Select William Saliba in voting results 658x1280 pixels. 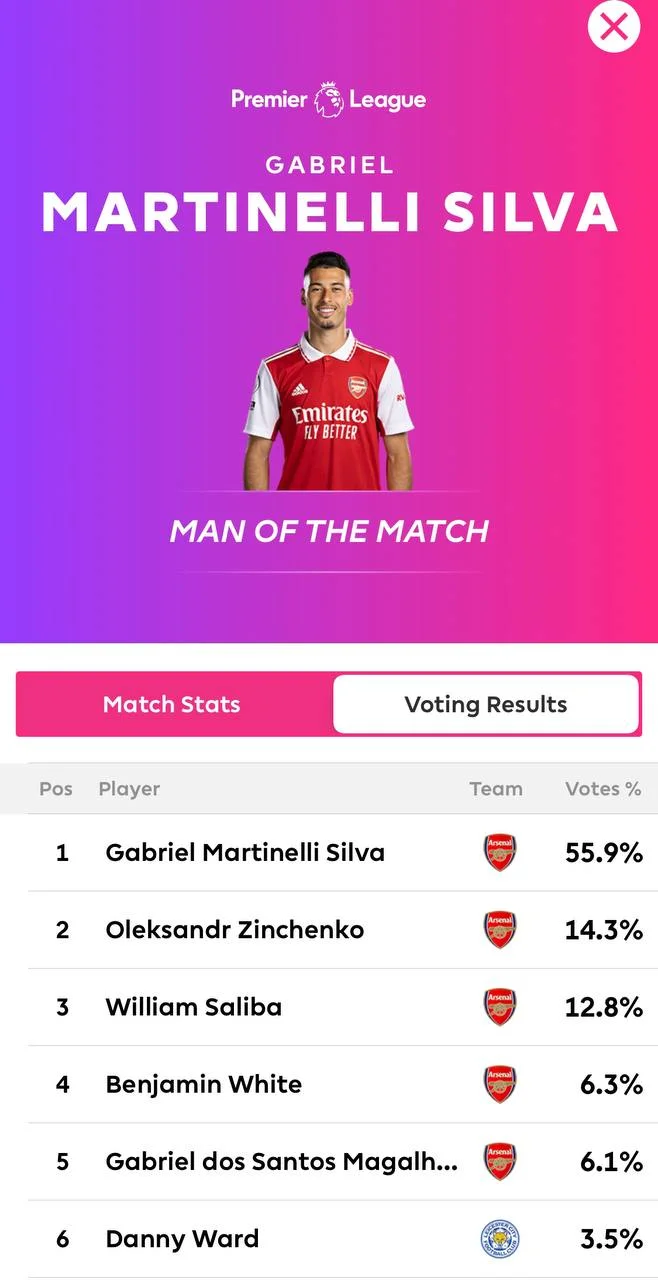coord(194,1007)
